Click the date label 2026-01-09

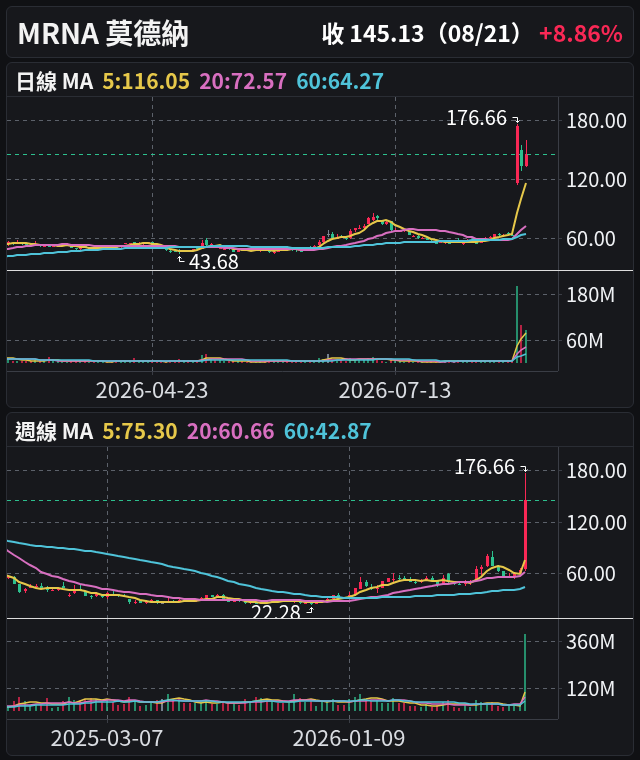[349, 739]
